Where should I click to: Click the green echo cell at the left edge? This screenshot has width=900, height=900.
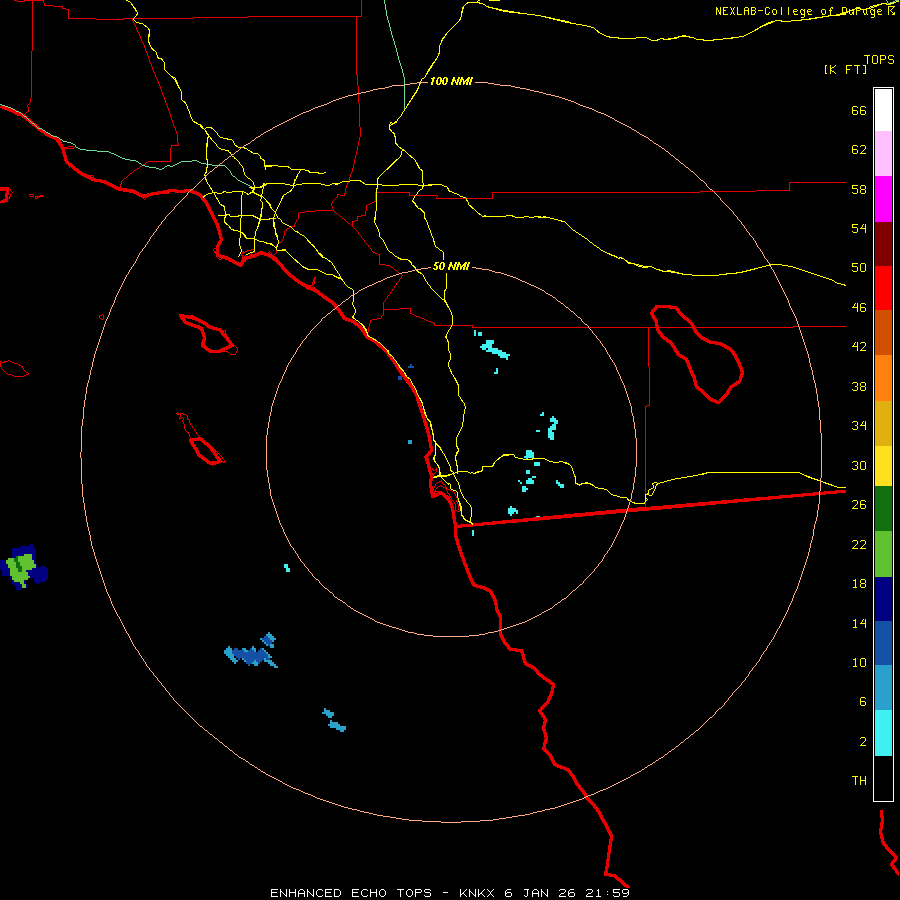click(x=24, y=567)
